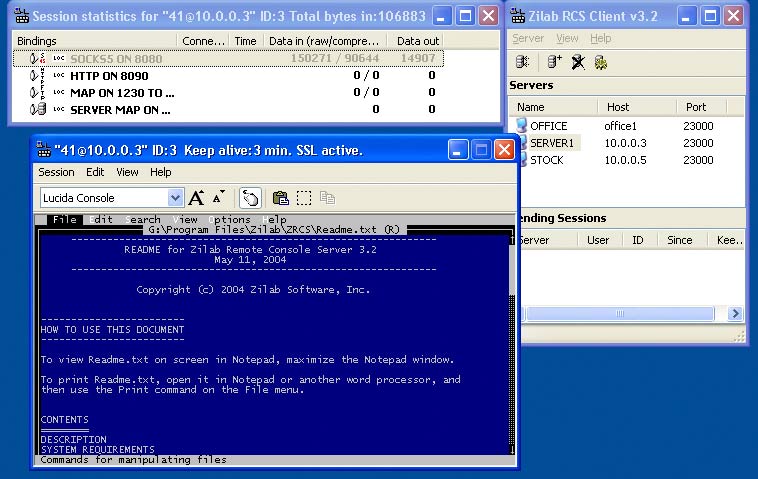Increase font size with large A icon

(x=196, y=198)
